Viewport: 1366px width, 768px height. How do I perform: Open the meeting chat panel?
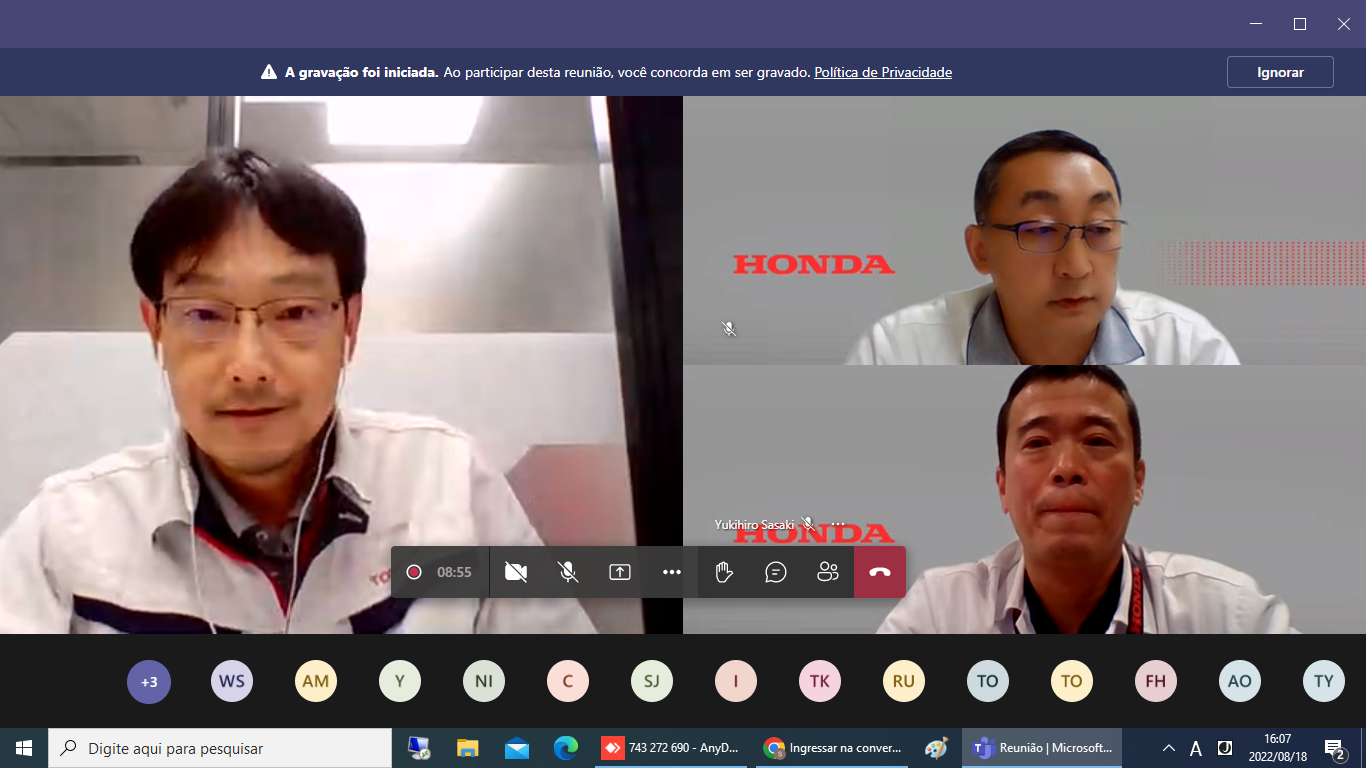tap(776, 572)
